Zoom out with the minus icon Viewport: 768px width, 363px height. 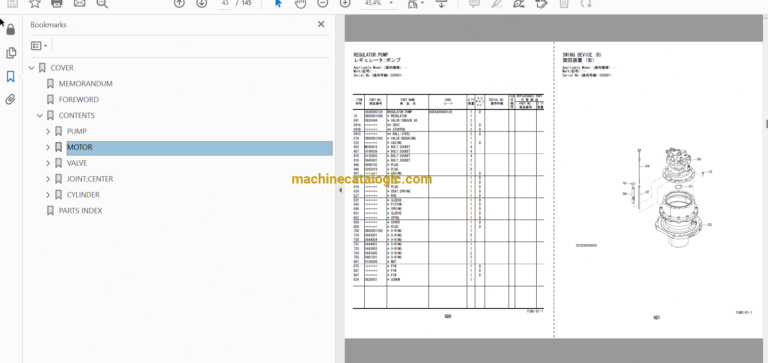(x=322, y=3)
